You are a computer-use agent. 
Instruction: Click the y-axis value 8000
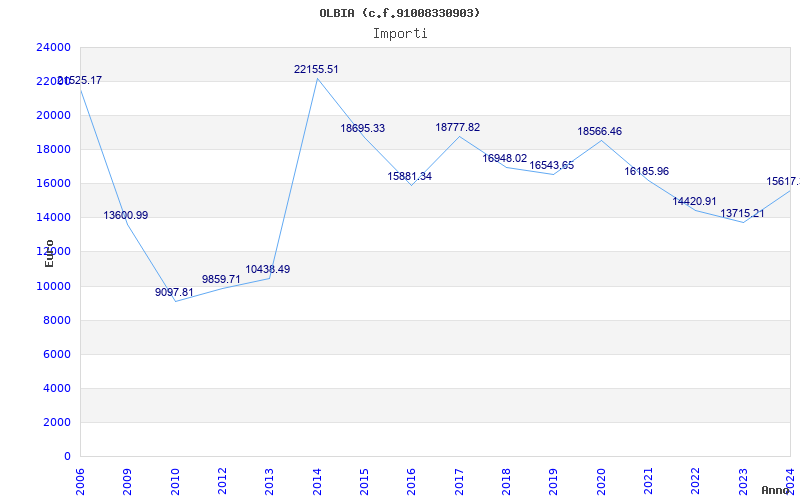point(56,320)
